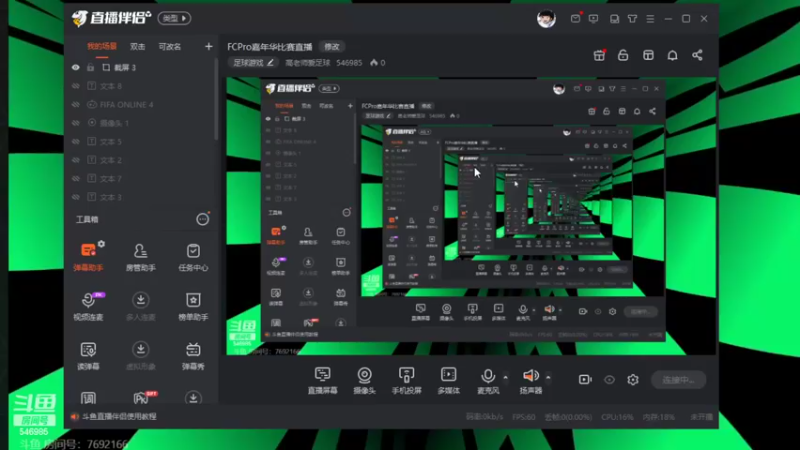The height and width of the screenshot is (450, 800).
Task: Select the 摄像头 1 source row
Action: 141,123
